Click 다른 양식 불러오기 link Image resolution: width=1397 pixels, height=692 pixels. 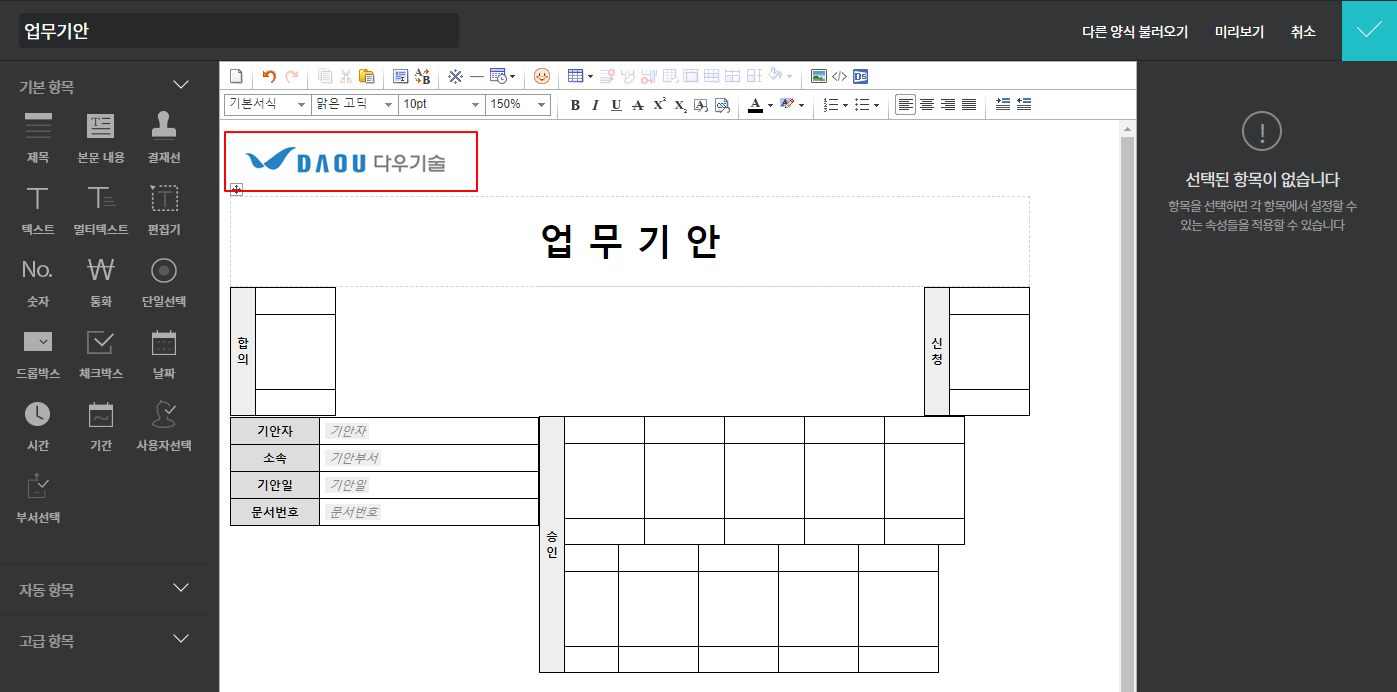tap(1135, 32)
